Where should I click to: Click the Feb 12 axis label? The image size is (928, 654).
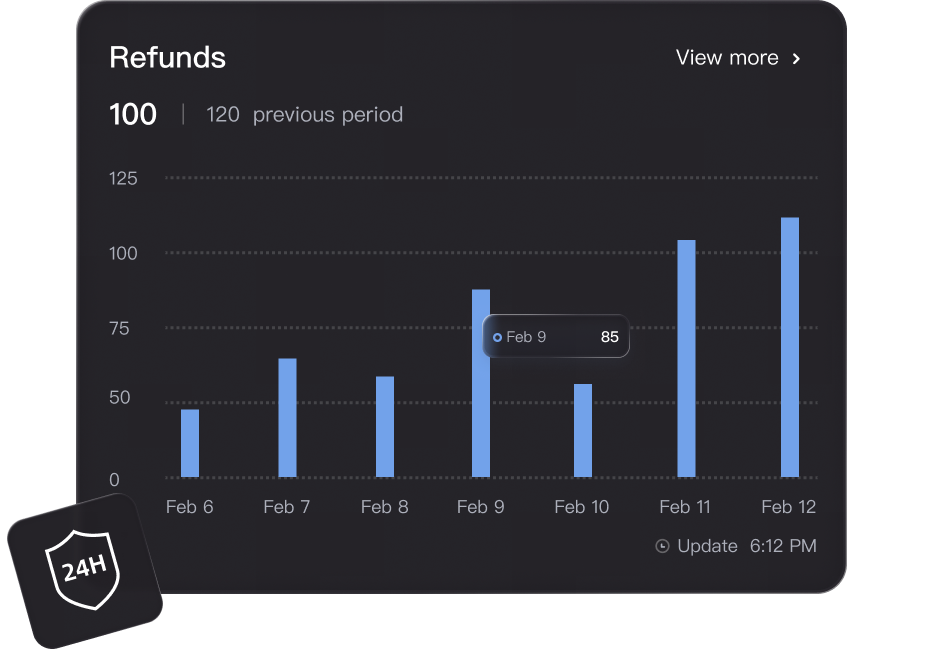pyautogui.click(x=788, y=507)
